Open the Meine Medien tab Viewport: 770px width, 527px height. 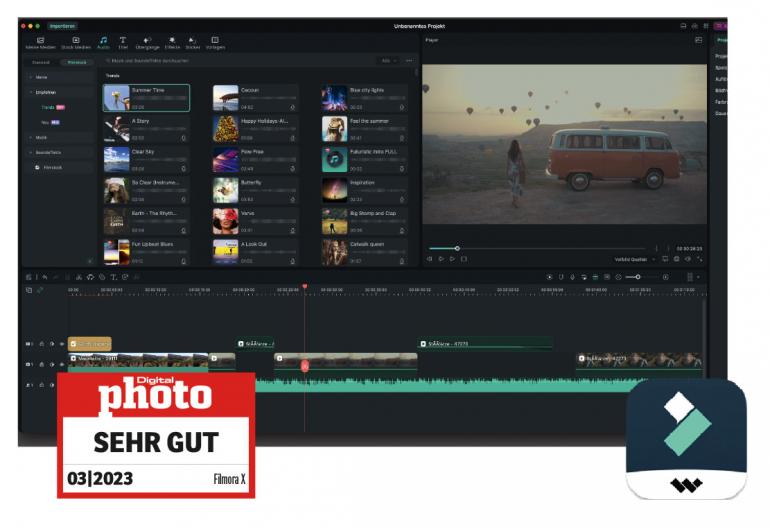tap(40, 43)
